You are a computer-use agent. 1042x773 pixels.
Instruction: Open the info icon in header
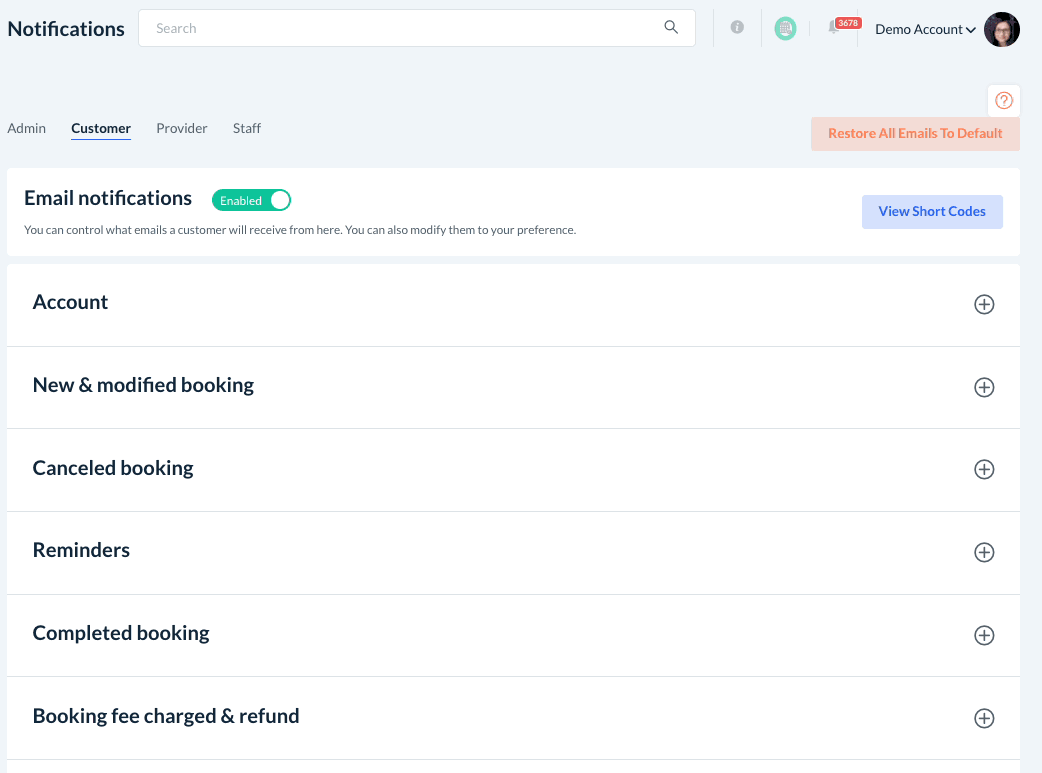[x=736, y=27]
